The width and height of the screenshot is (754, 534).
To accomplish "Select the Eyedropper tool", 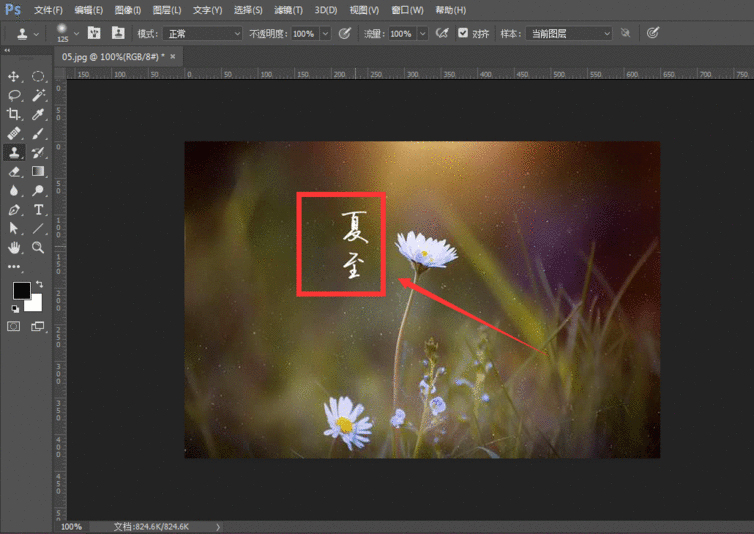I will point(38,114).
